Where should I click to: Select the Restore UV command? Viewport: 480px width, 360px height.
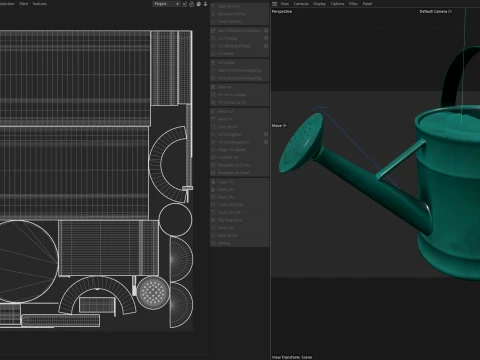click(x=239, y=235)
